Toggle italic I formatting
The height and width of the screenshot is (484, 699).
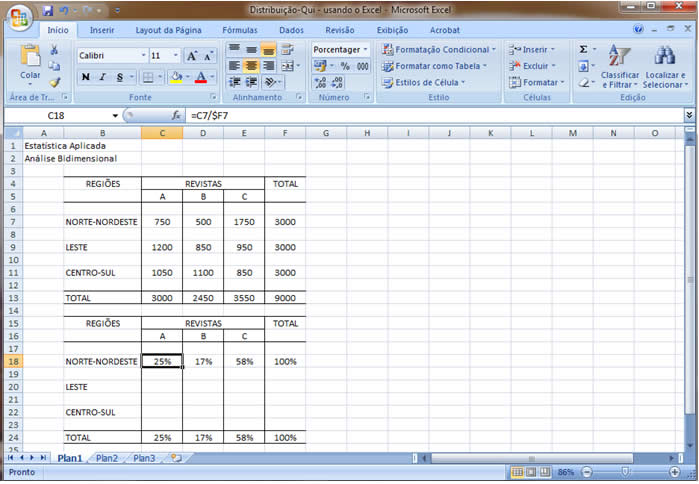[x=102, y=77]
